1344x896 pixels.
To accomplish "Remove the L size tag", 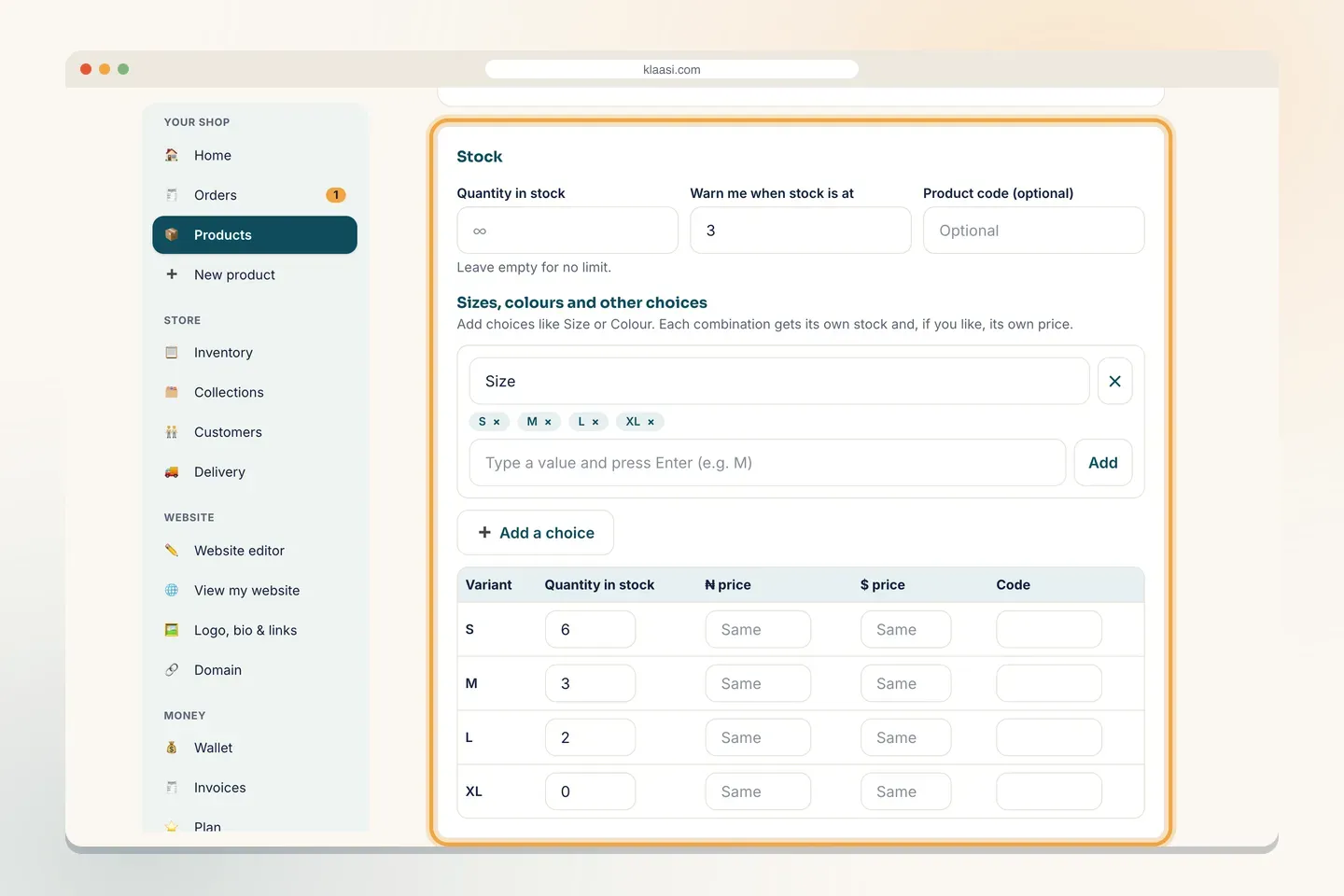I will point(595,422).
